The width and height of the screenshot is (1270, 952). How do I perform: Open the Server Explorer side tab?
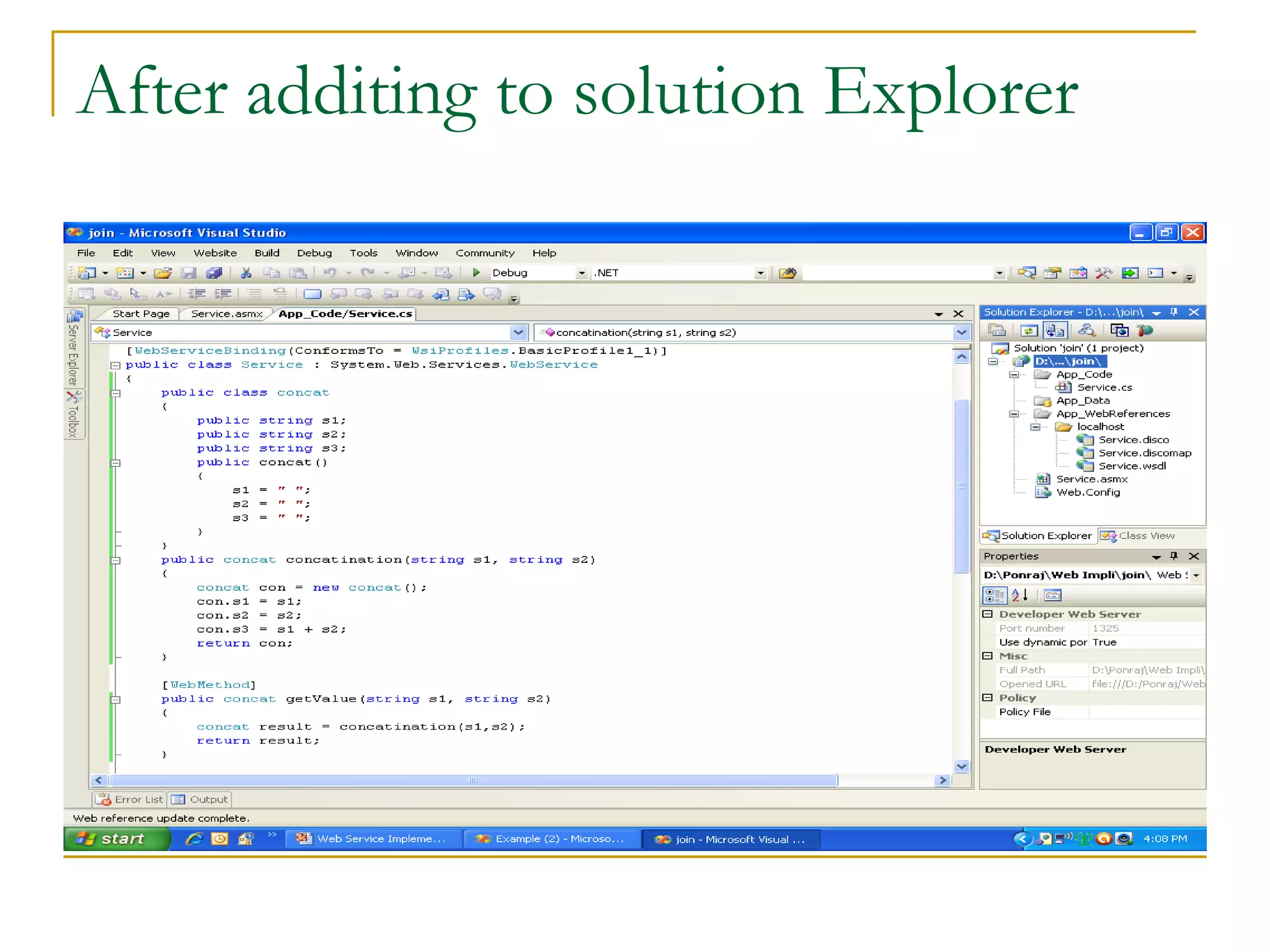point(74,348)
